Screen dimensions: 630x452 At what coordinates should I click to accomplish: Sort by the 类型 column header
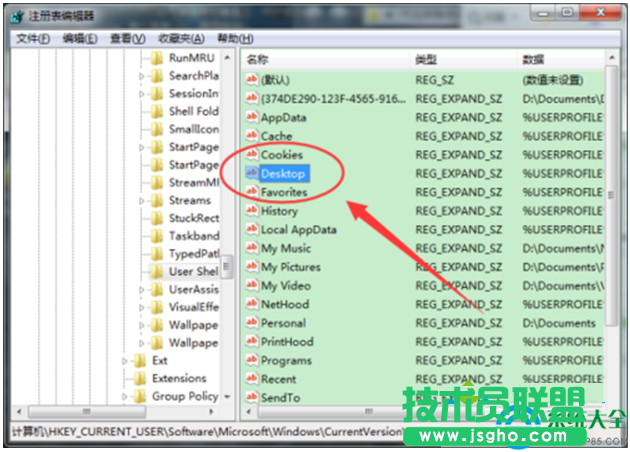[464, 60]
